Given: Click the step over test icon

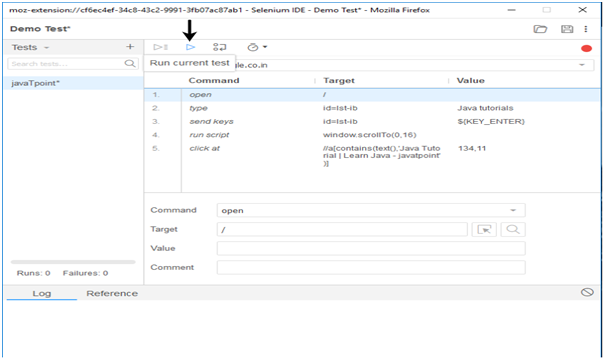Looking at the screenshot, I should tap(220, 47).
